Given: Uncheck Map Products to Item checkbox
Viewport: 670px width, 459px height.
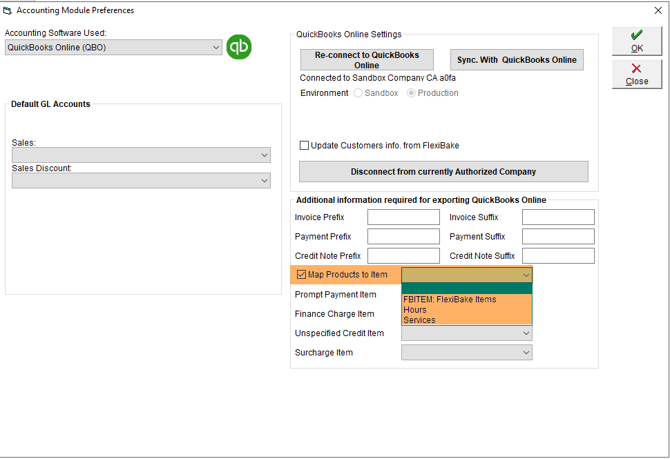Looking at the screenshot, I should pyautogui.click(x=301, y=274).
